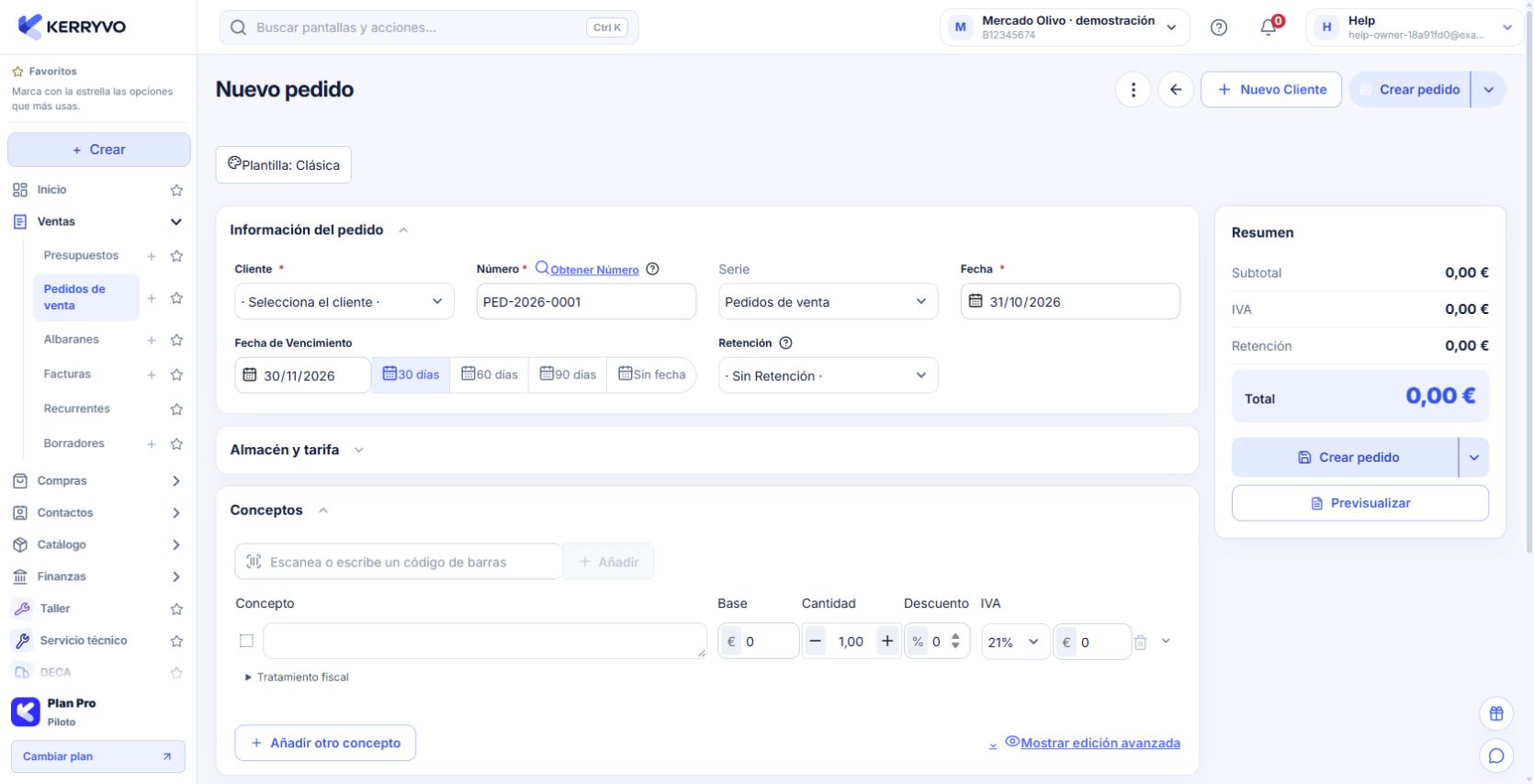Click the Número help question icon
The height and width of the screenshot is (784, 1534).
click(x=652, y=269)
